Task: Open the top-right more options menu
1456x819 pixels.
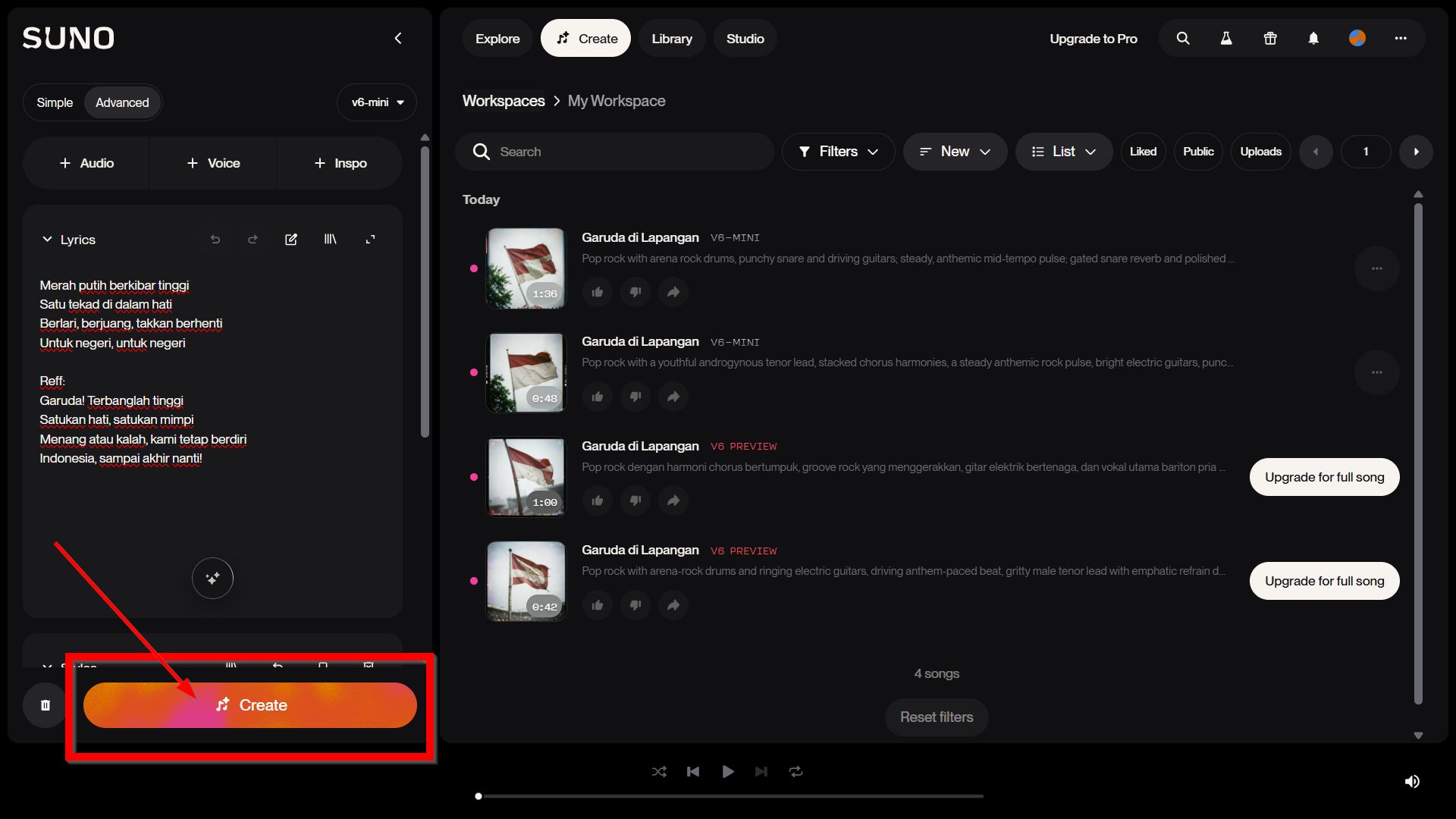Action: (1401, 39)
